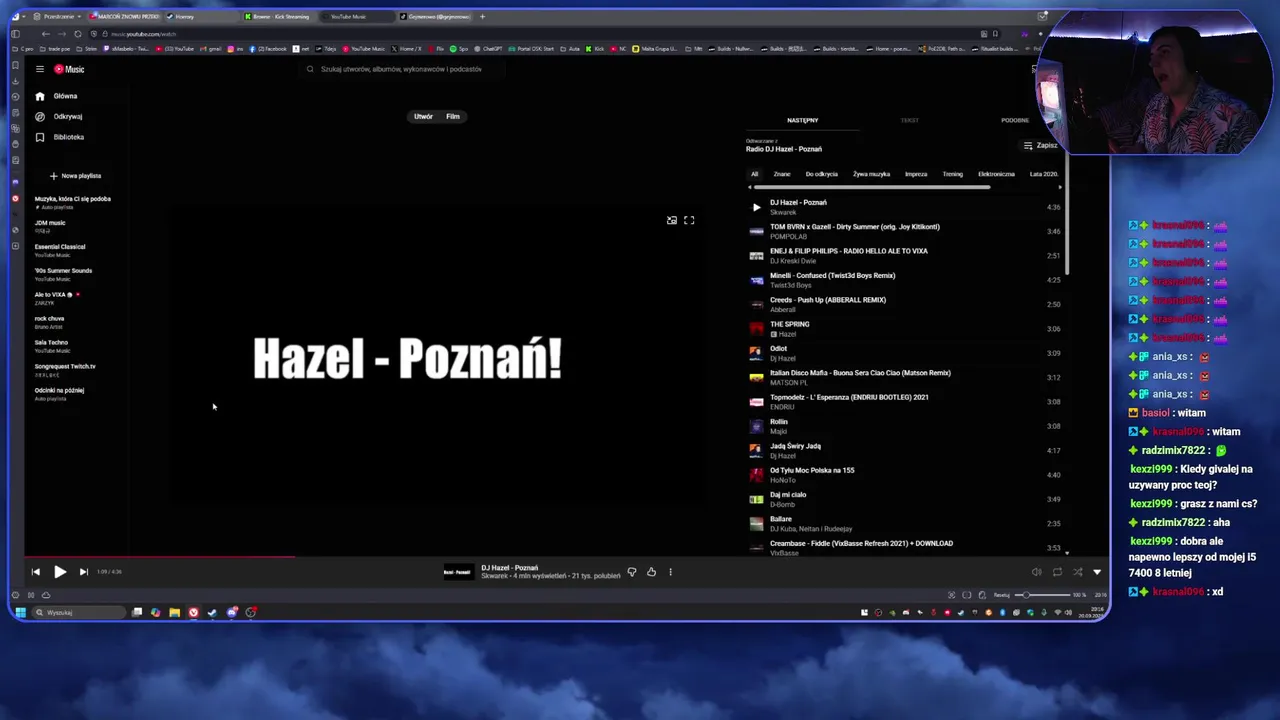Select Ballare by DJ Kuba track
The image size is (1280, 720).
[x=905, y=523]
